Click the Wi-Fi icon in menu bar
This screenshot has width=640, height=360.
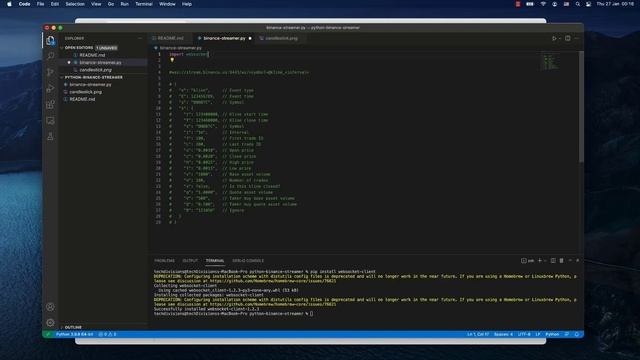point(543,4)
